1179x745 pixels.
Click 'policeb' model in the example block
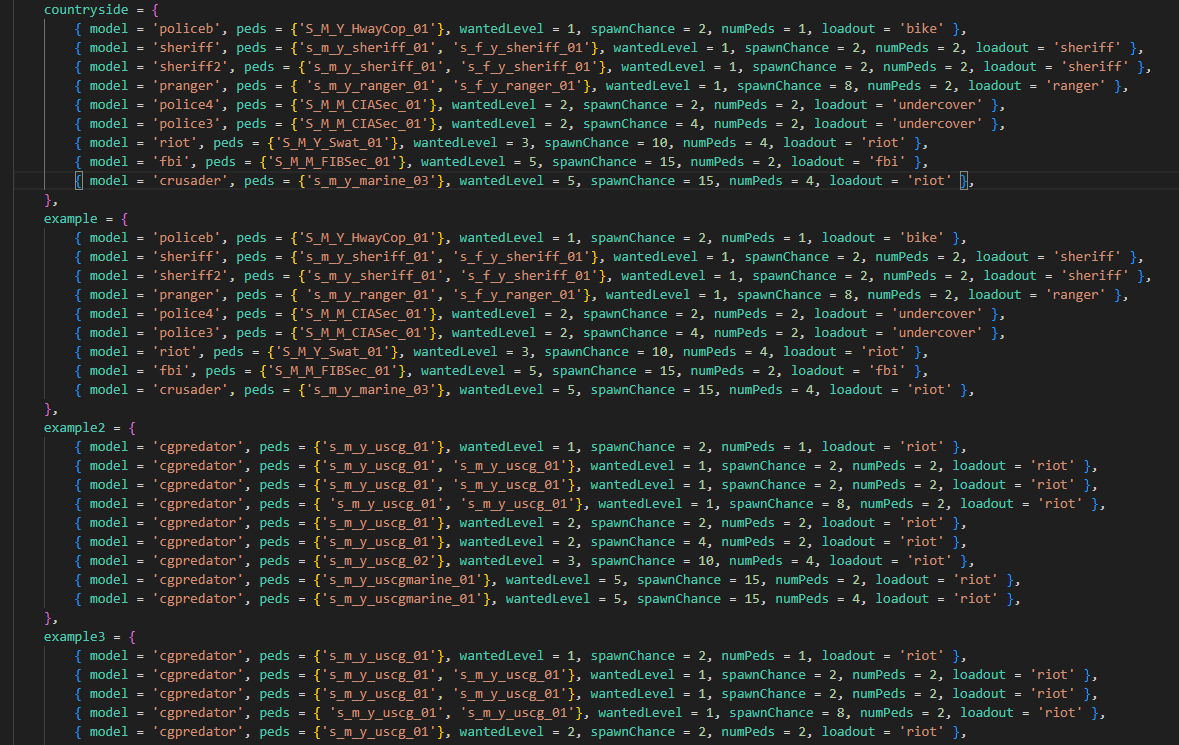[x=187, y=238]
